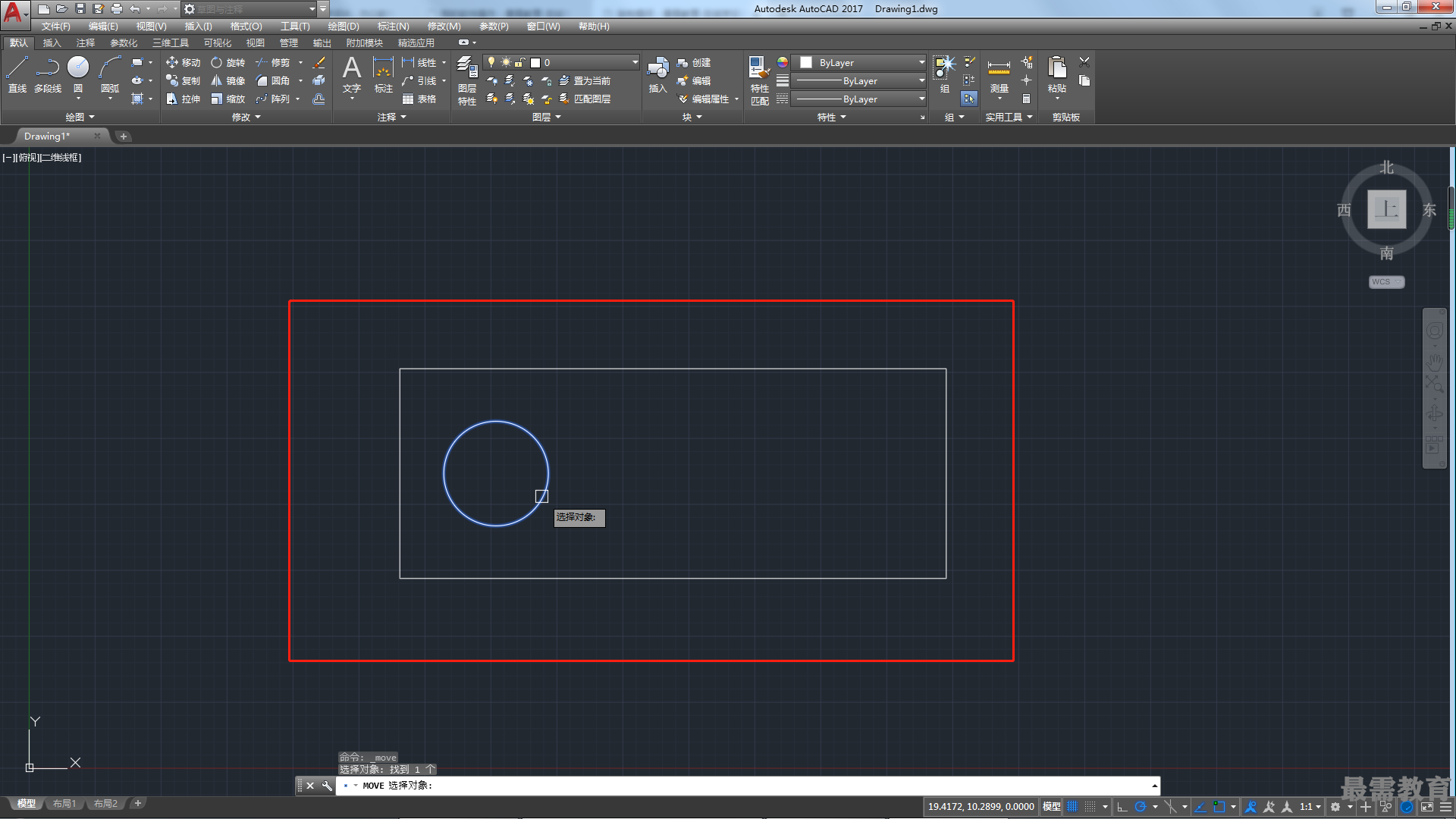
Task: Click the Save icon in quick access toolbar
Action: (80, 8)
